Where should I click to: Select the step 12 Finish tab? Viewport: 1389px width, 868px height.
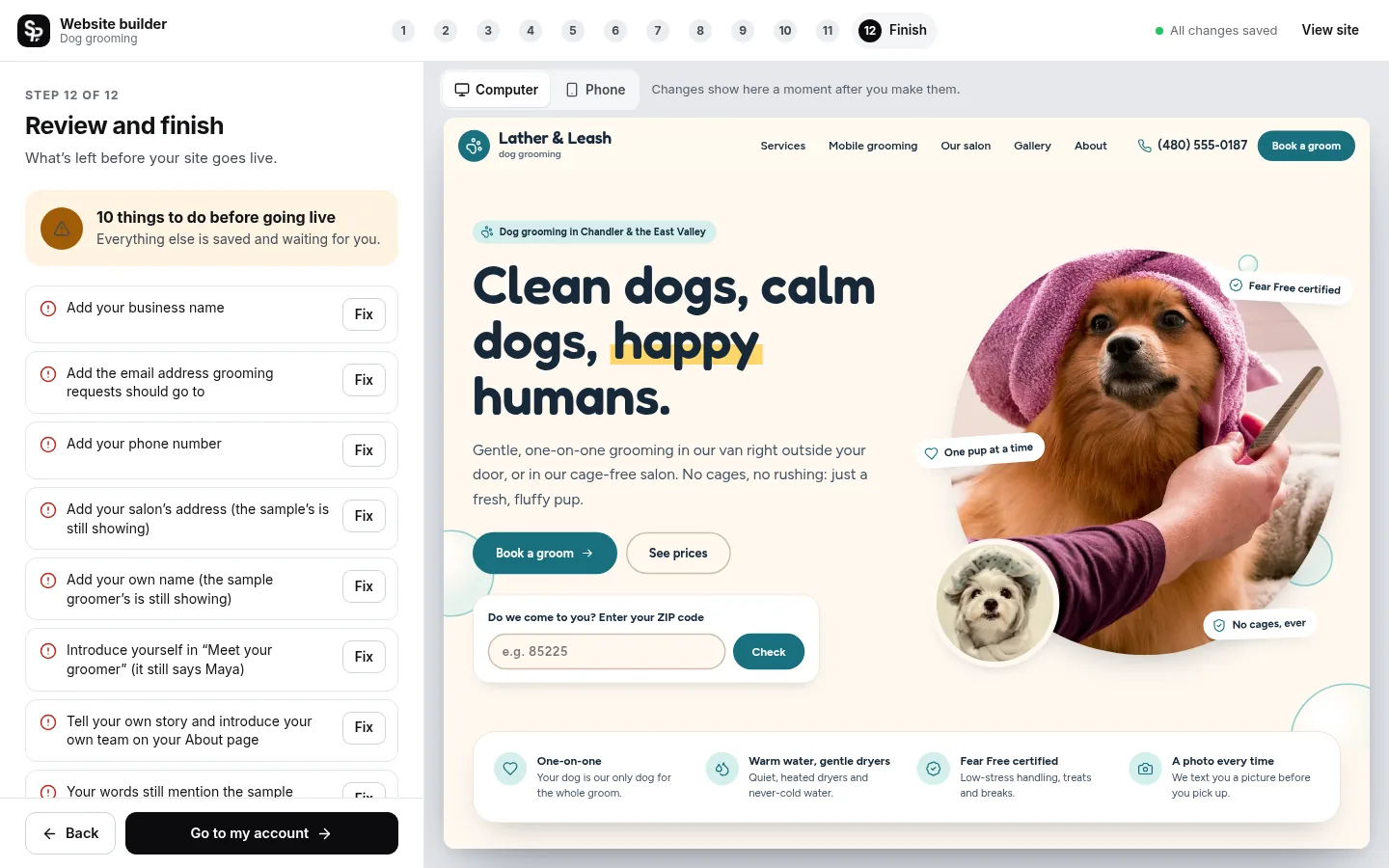[894, 31]
